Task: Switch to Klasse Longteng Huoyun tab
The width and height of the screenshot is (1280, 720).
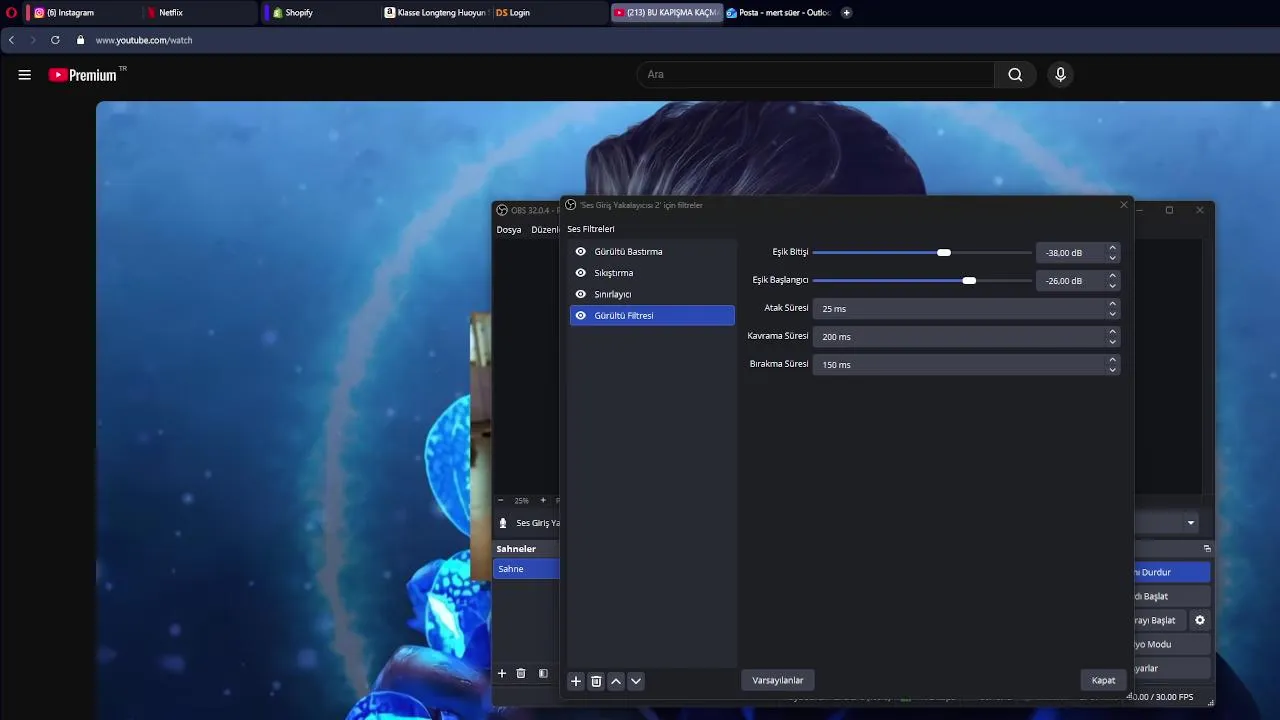Action: (x=435, y=13)
